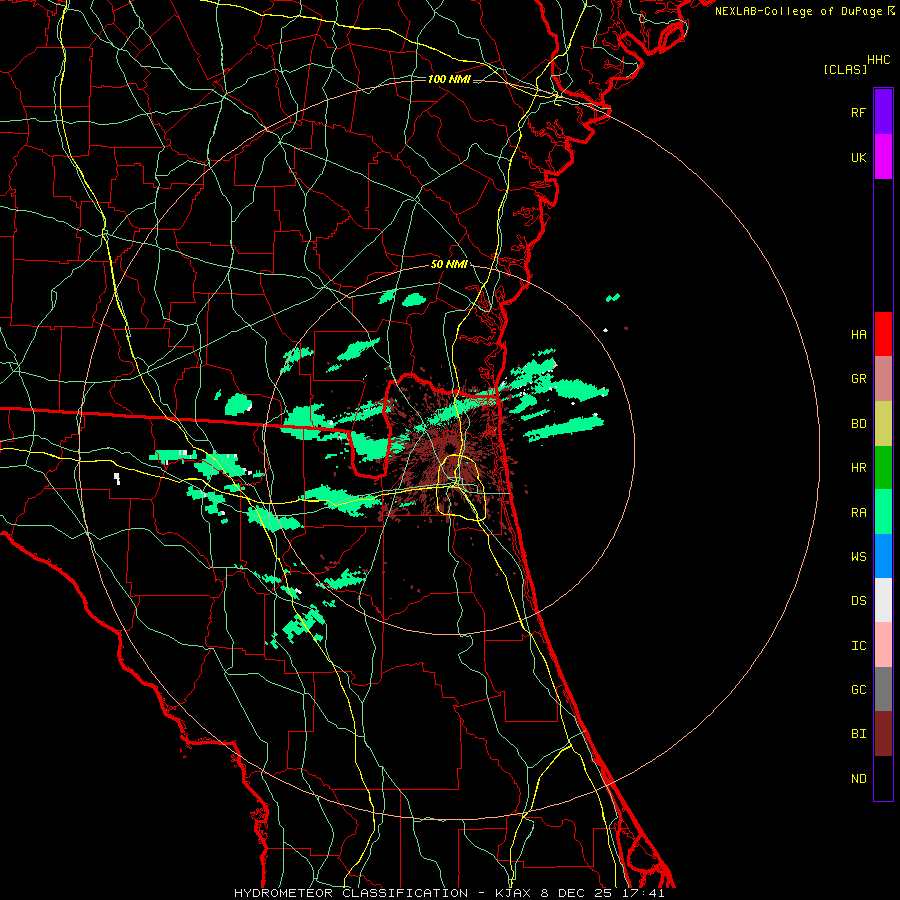The height and width of the screenshot is (900, 900).
Task: Click the HA legend label
Action: pyautogui.click(x=859, y=335)
